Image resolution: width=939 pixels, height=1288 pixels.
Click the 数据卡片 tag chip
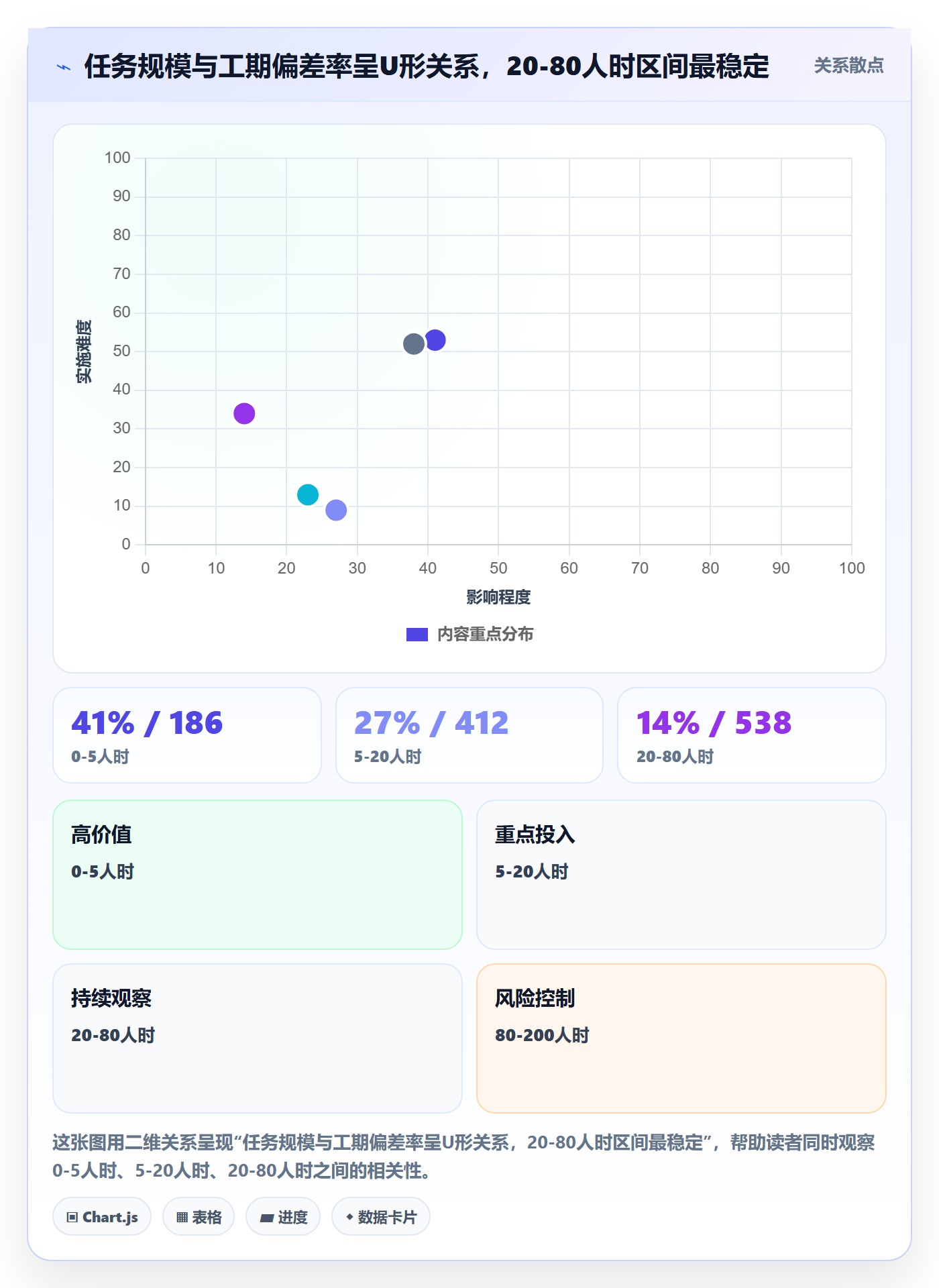[381, 1217]
